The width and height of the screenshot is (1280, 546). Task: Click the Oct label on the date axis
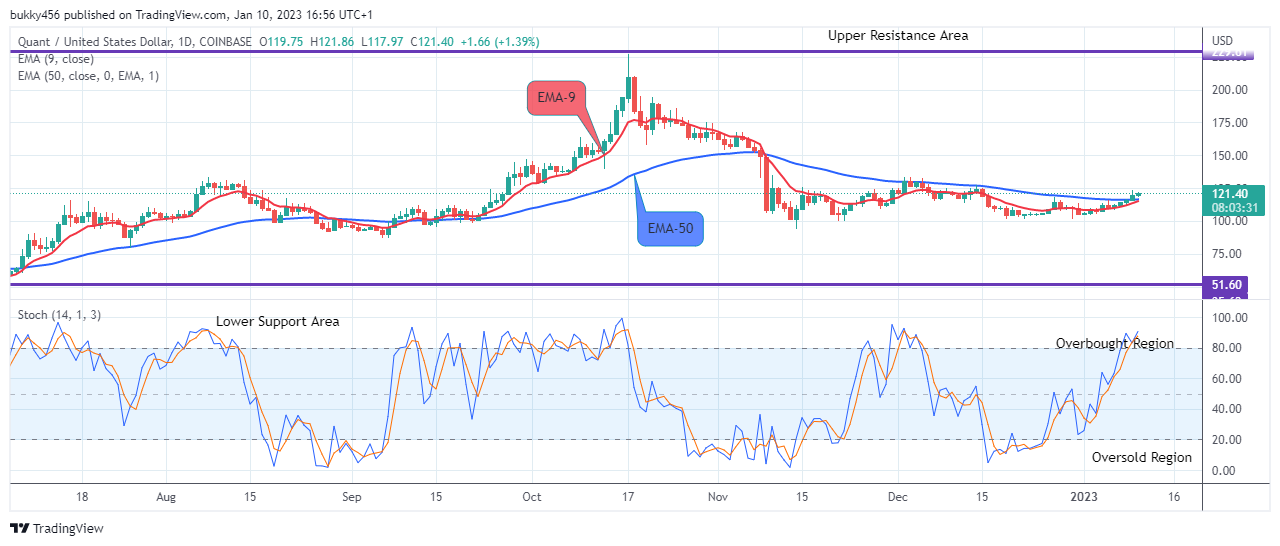pos(532,496)
